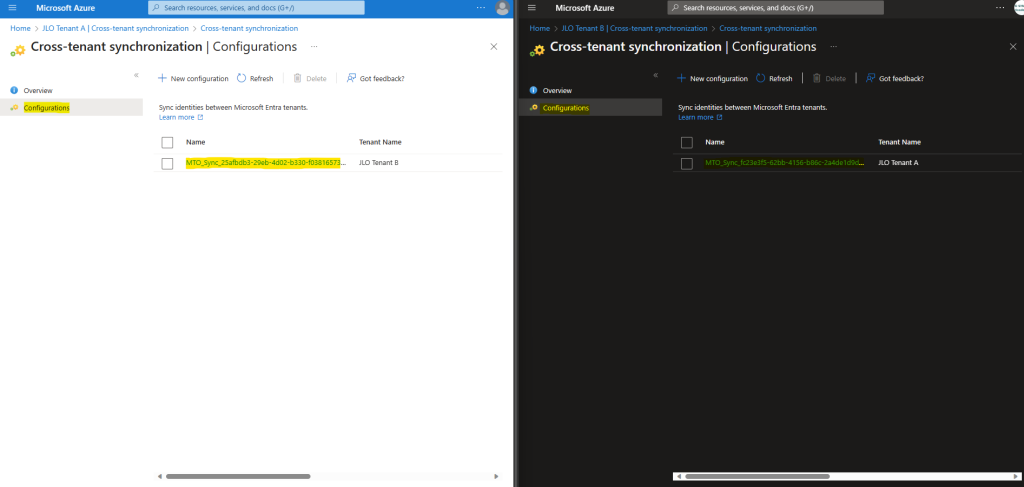The image size is (1024, 487).
Task: Open the Learn more link in Tenant A portal
Action: pyautogui.click(x=181, y=118)
